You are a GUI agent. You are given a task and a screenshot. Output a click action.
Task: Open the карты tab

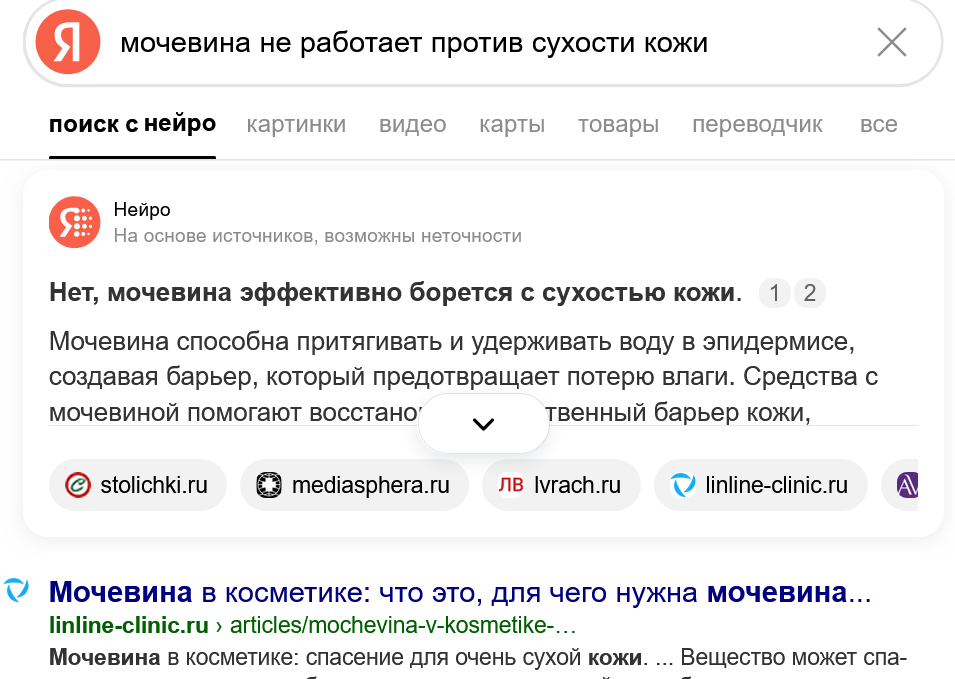tap(512, 125)
